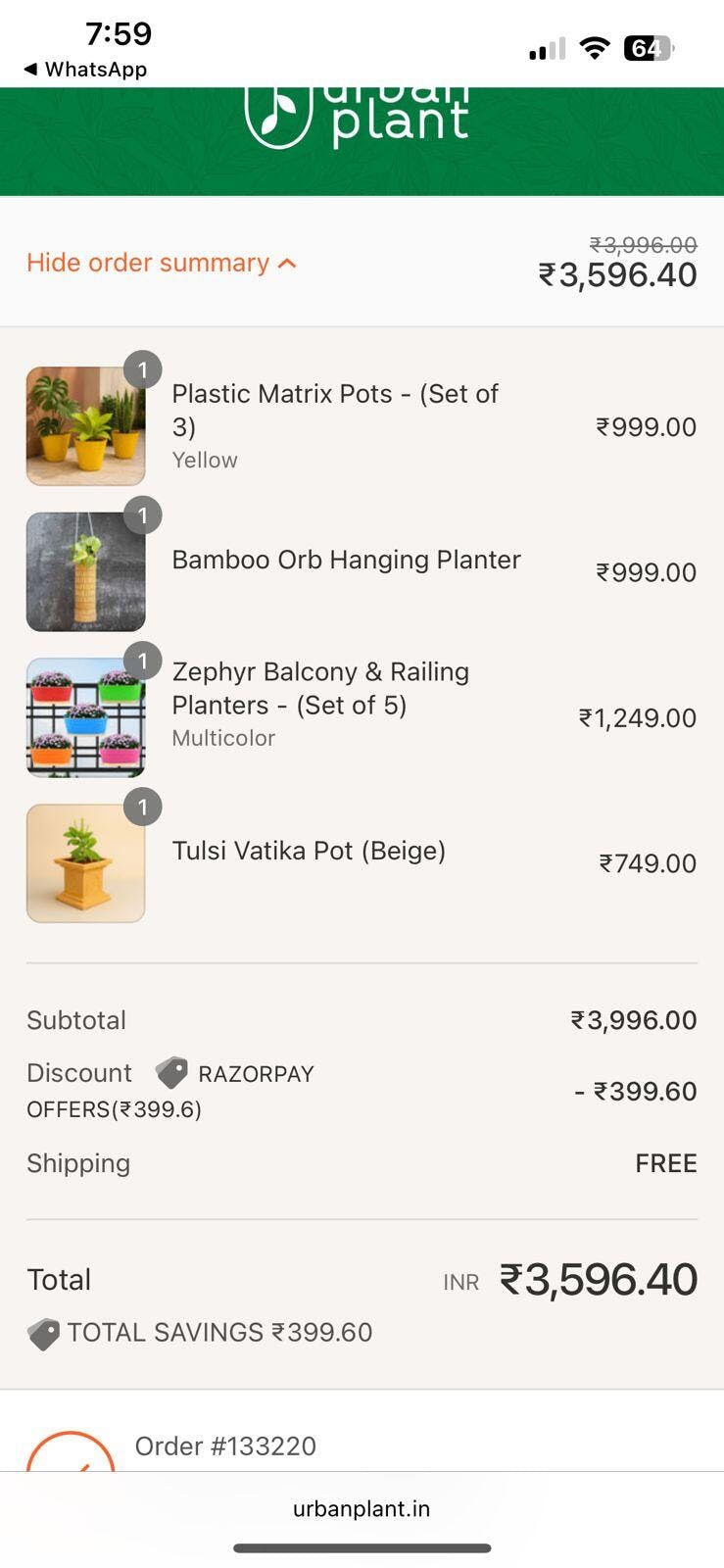Viewport: 724px width, 1568px height.
Task: Open Plastic Matrix Pots product thumbnail
Action: click(x=86, y=426)
